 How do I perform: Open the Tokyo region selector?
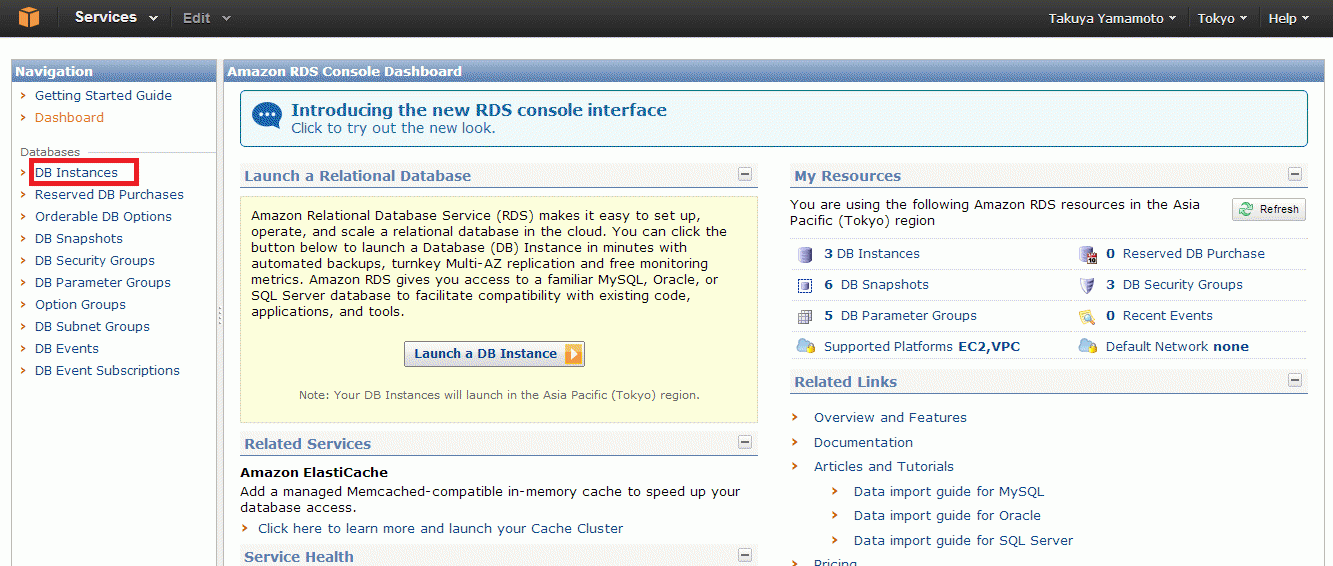point(1222,18)
